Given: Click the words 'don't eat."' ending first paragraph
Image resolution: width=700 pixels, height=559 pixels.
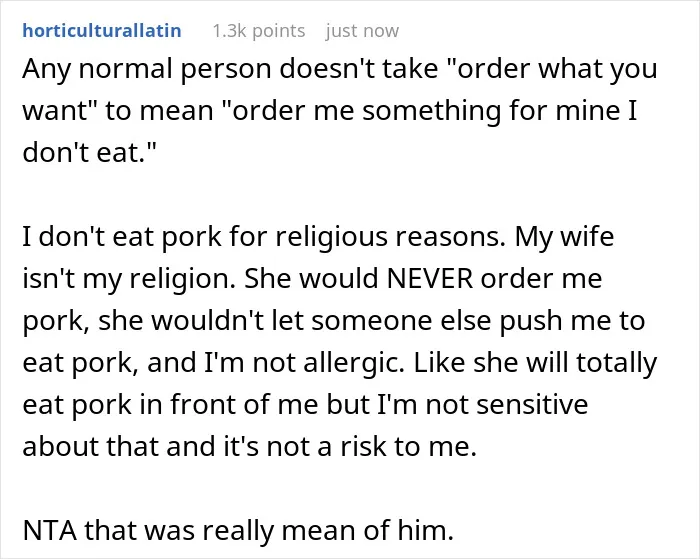Looking at the screenshot, I should pos(90,152).
